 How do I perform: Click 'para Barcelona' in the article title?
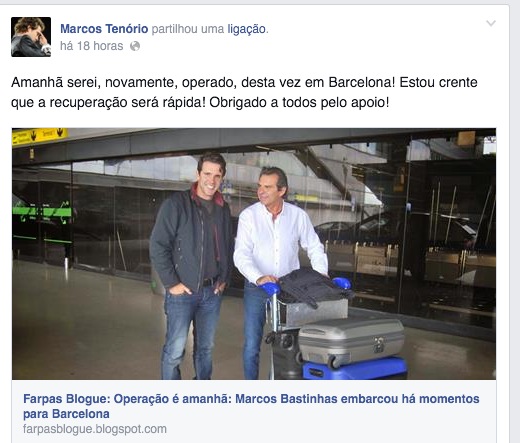[x=66, y=414]
